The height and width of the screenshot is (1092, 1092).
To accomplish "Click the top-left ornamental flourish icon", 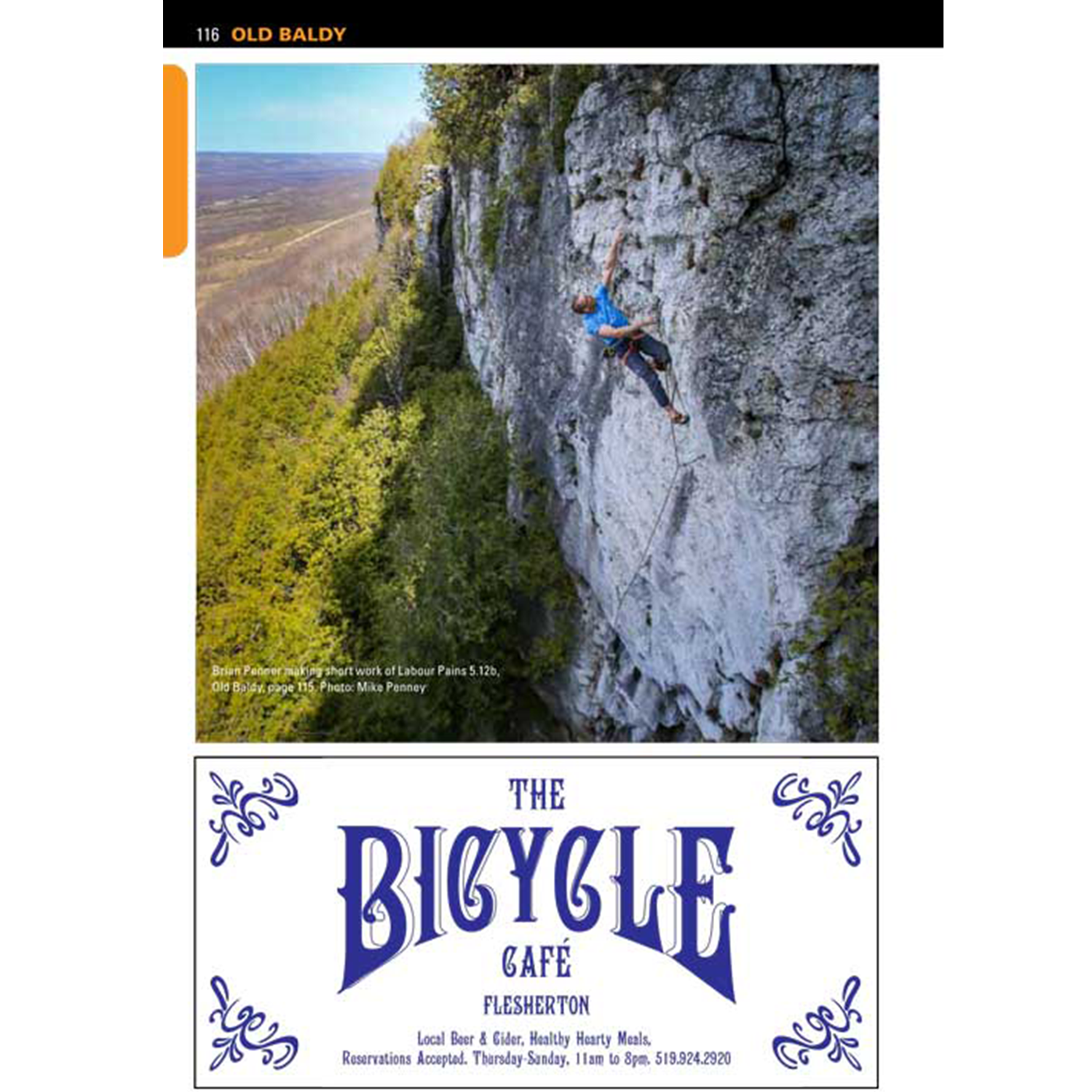I will click(x=253, y=818).
